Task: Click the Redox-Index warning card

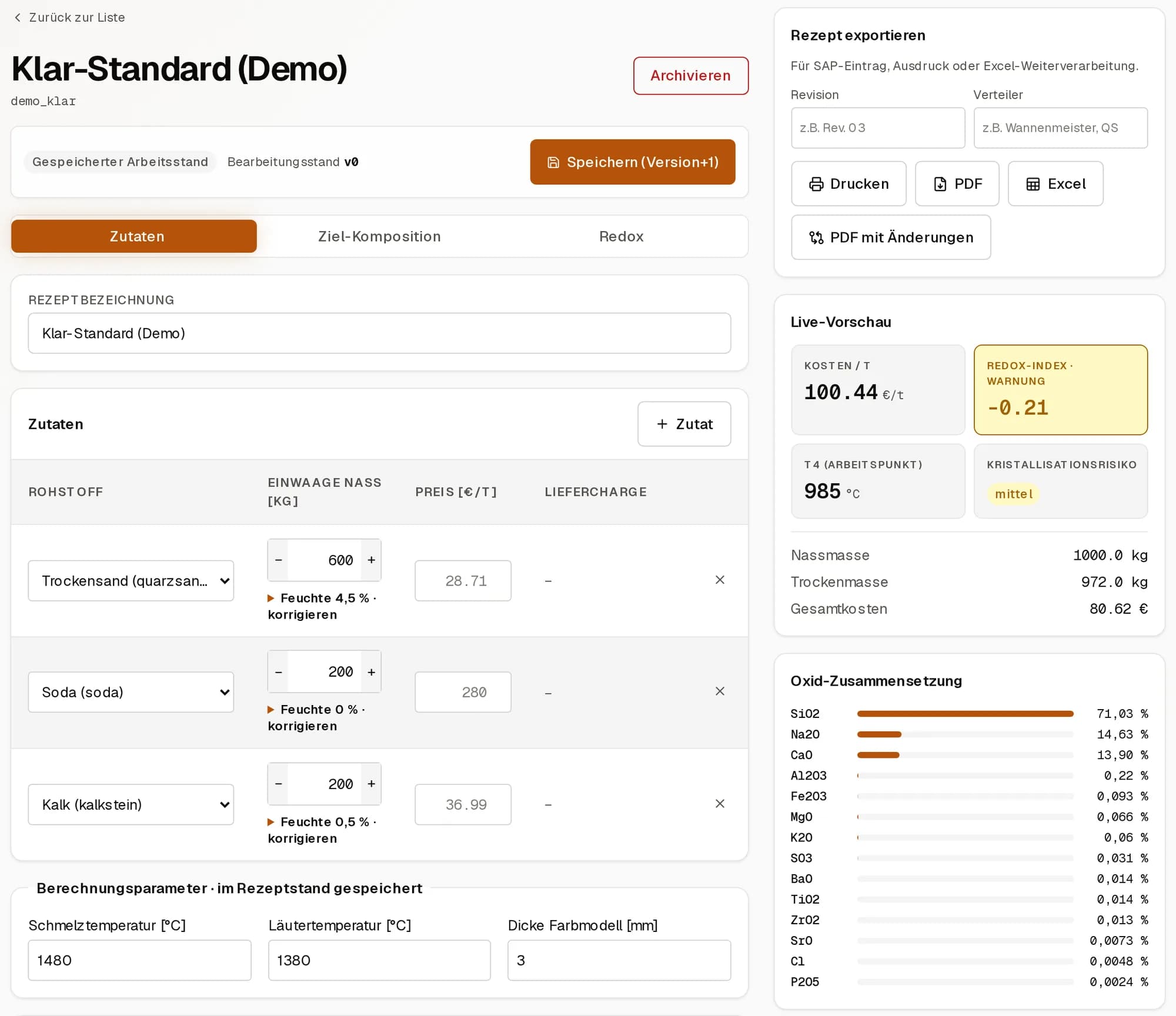Action: tap(1060, 390)
